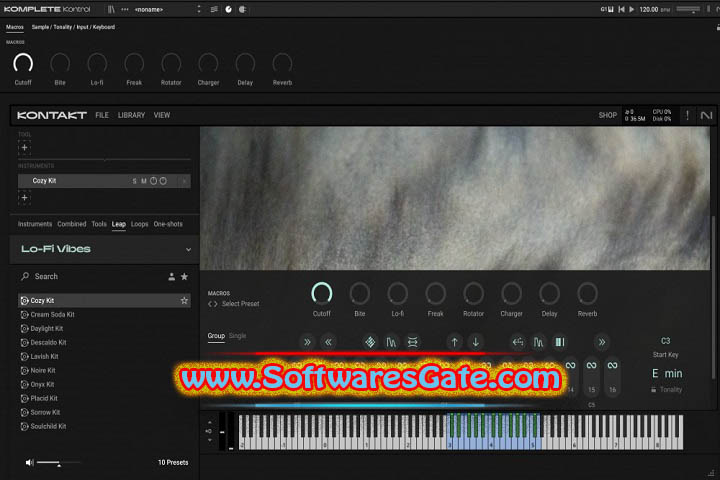Switch to the Tools browser tab
The image size is (720, 480).
99,224
